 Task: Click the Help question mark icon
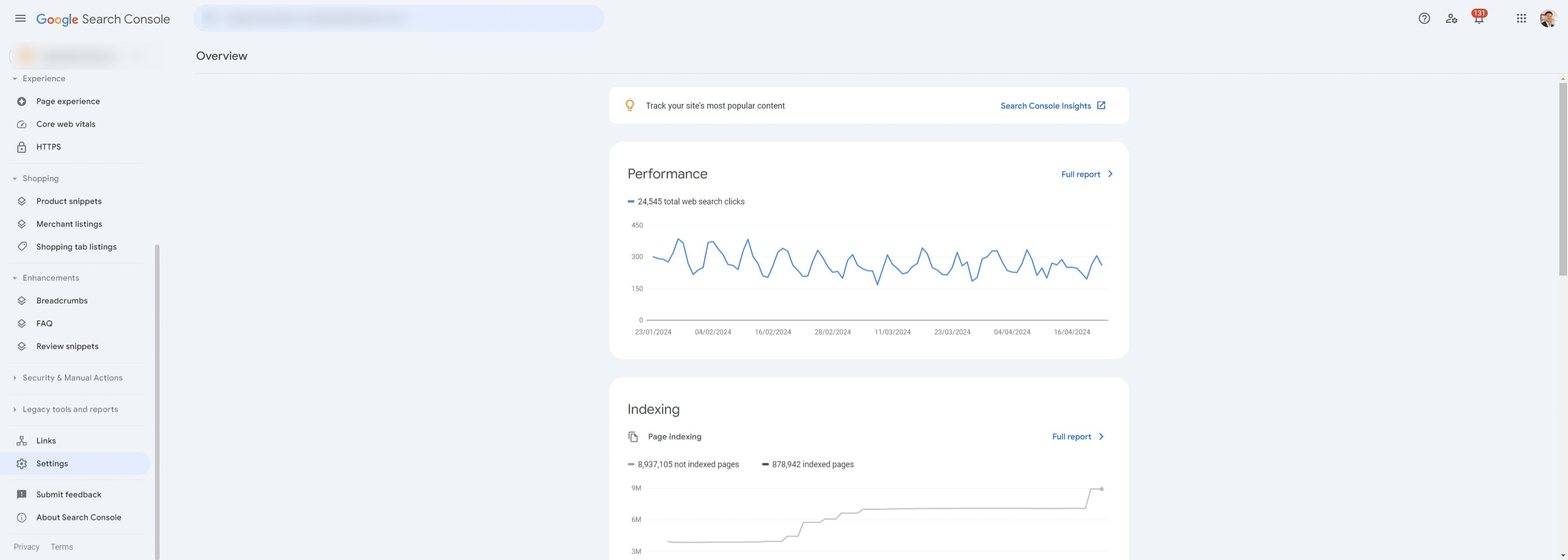tap(1424, 18)
